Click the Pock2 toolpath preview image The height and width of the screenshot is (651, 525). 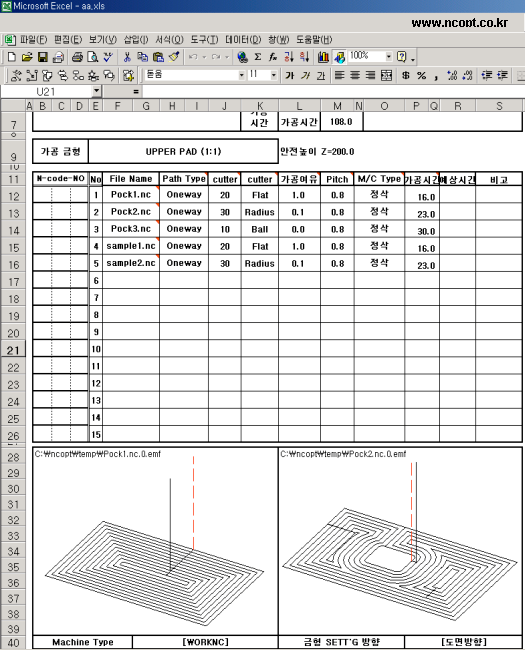400,541
